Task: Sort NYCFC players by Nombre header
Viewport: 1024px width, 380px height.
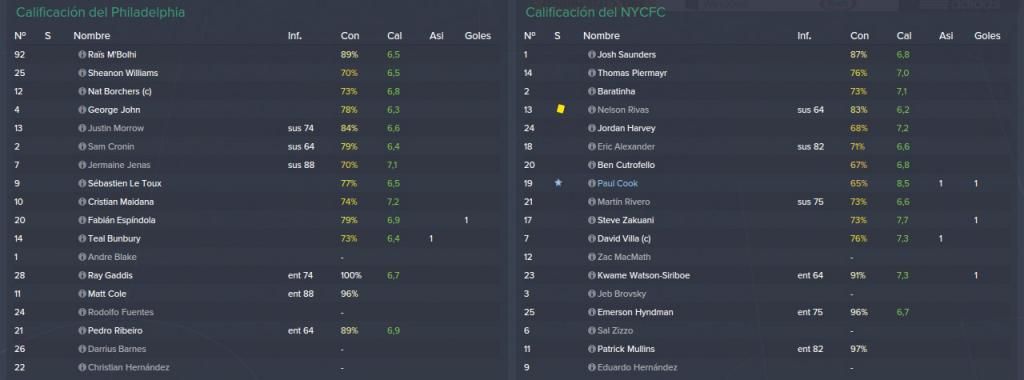Action: [601, 36]
